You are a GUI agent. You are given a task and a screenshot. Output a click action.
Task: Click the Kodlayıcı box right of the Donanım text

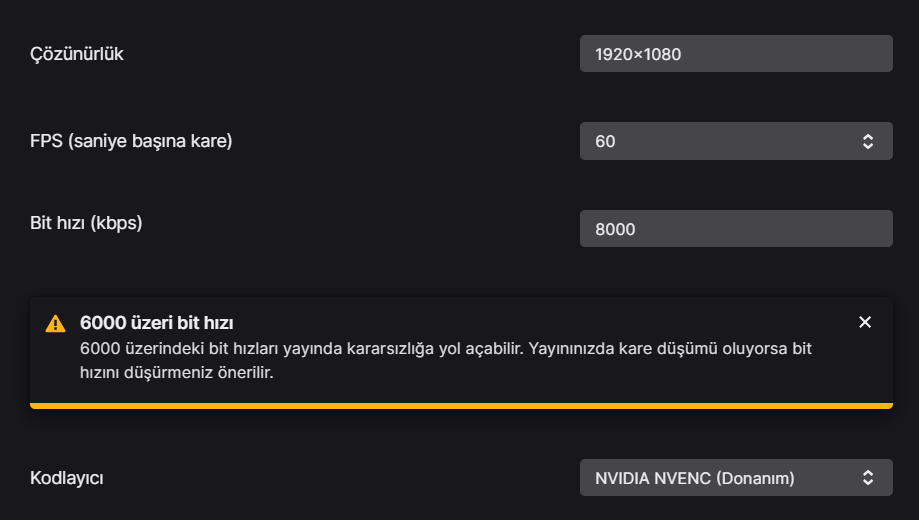825,478
